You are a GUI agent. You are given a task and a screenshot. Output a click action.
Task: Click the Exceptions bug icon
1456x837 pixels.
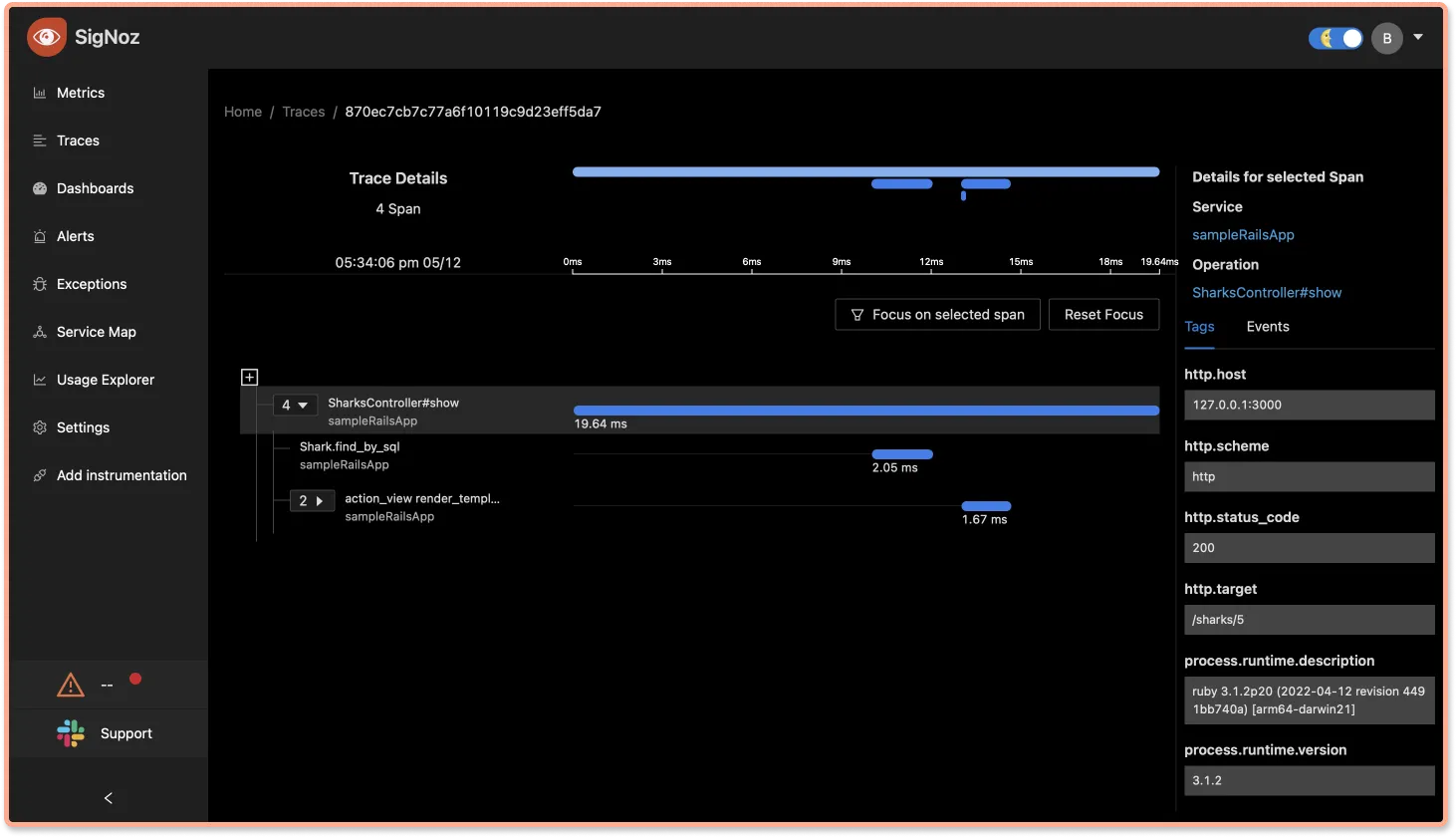tap(40, 284)
